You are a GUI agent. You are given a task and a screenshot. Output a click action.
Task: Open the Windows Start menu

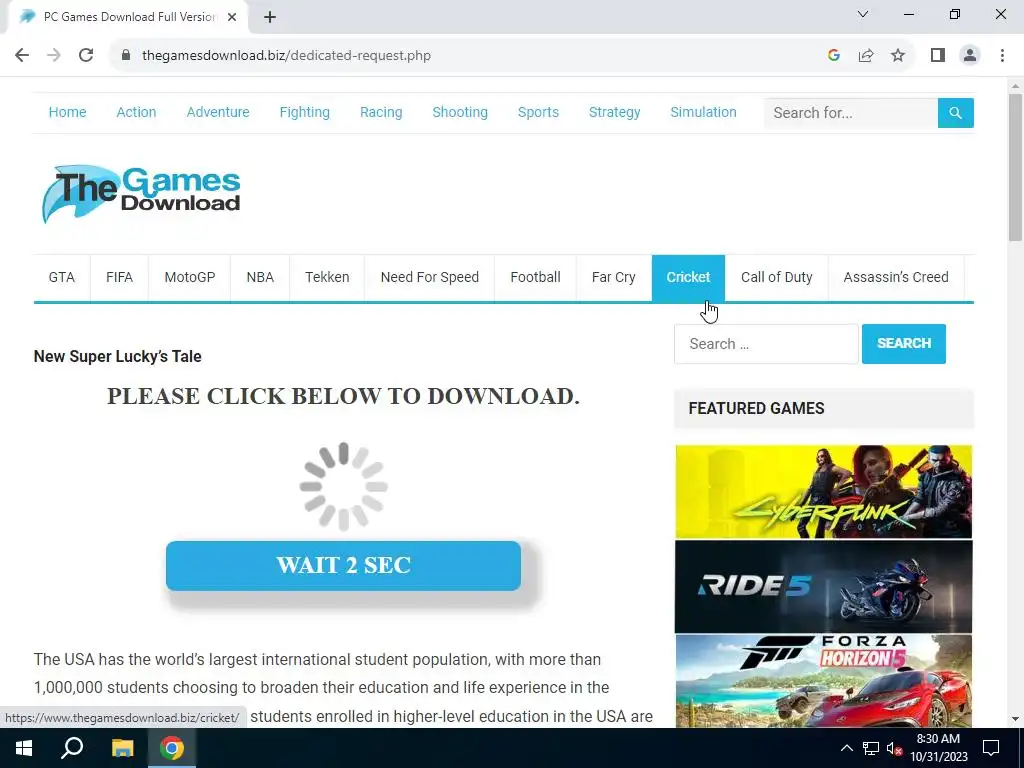tap(24, 748)
